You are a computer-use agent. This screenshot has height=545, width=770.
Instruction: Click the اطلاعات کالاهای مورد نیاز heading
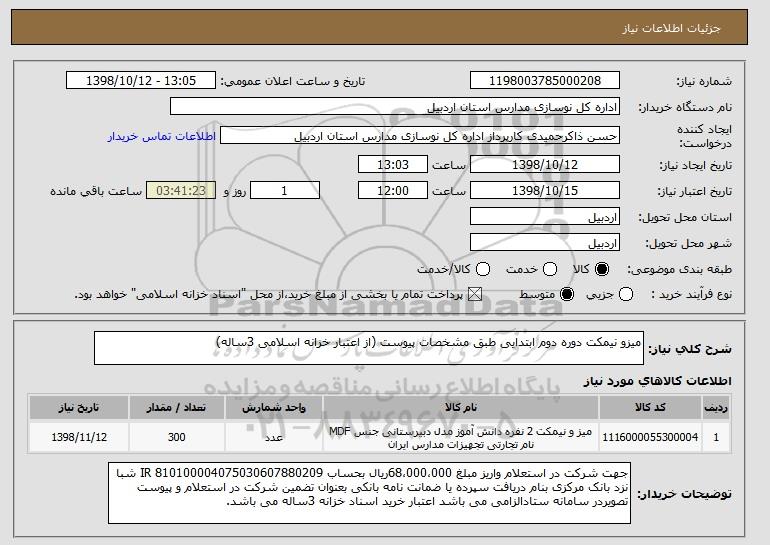(657, 381)
